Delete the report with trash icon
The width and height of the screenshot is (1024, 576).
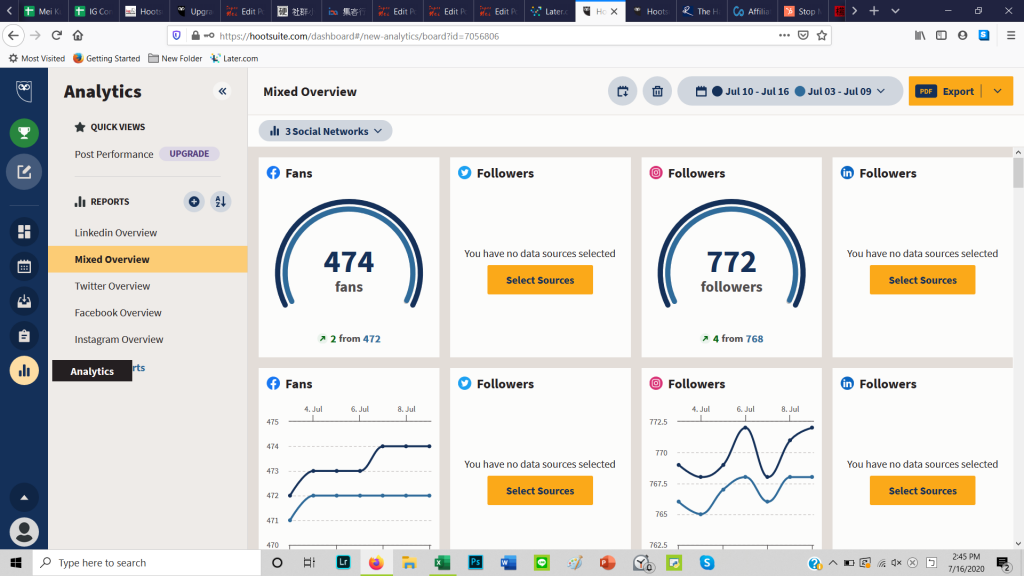point(657,91)
